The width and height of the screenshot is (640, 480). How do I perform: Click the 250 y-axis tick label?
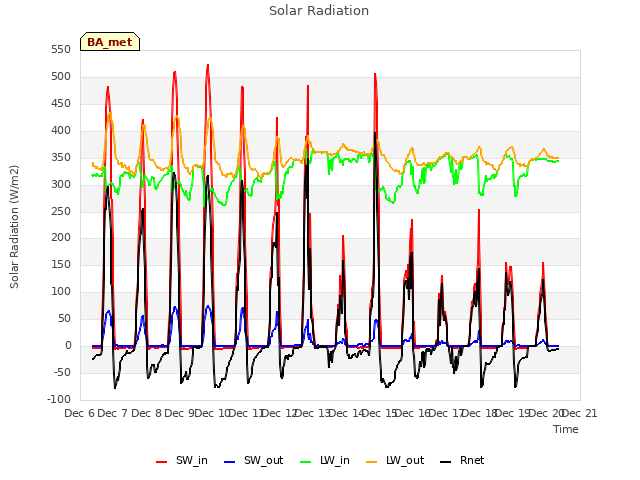tap(61, 211)
